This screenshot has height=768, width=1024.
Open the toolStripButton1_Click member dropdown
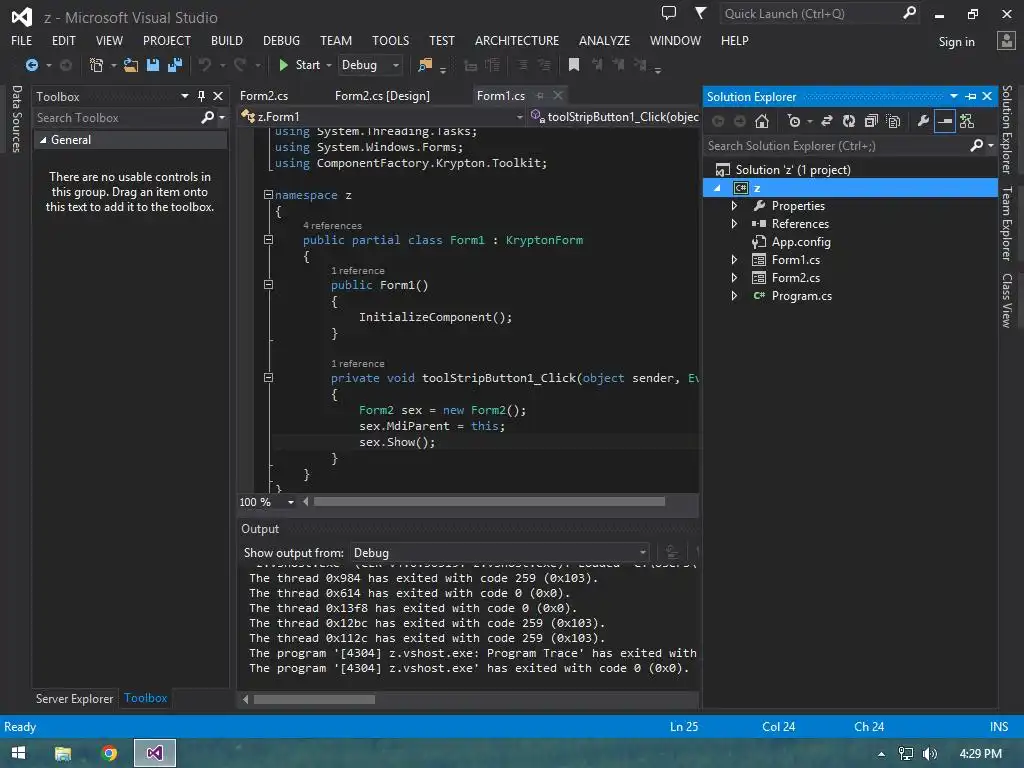click(x=614, y=117)
